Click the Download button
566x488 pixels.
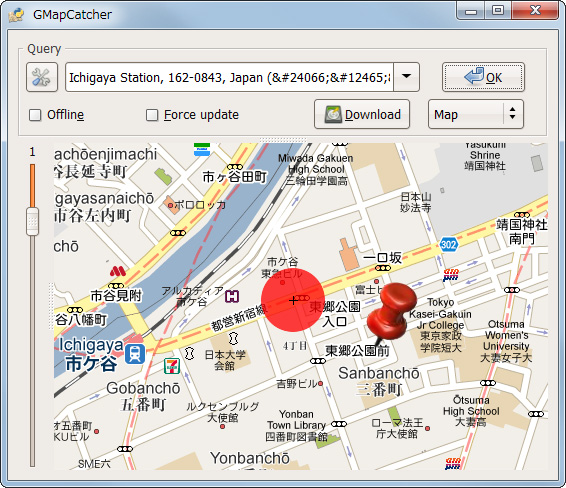(x=362, y=114)
